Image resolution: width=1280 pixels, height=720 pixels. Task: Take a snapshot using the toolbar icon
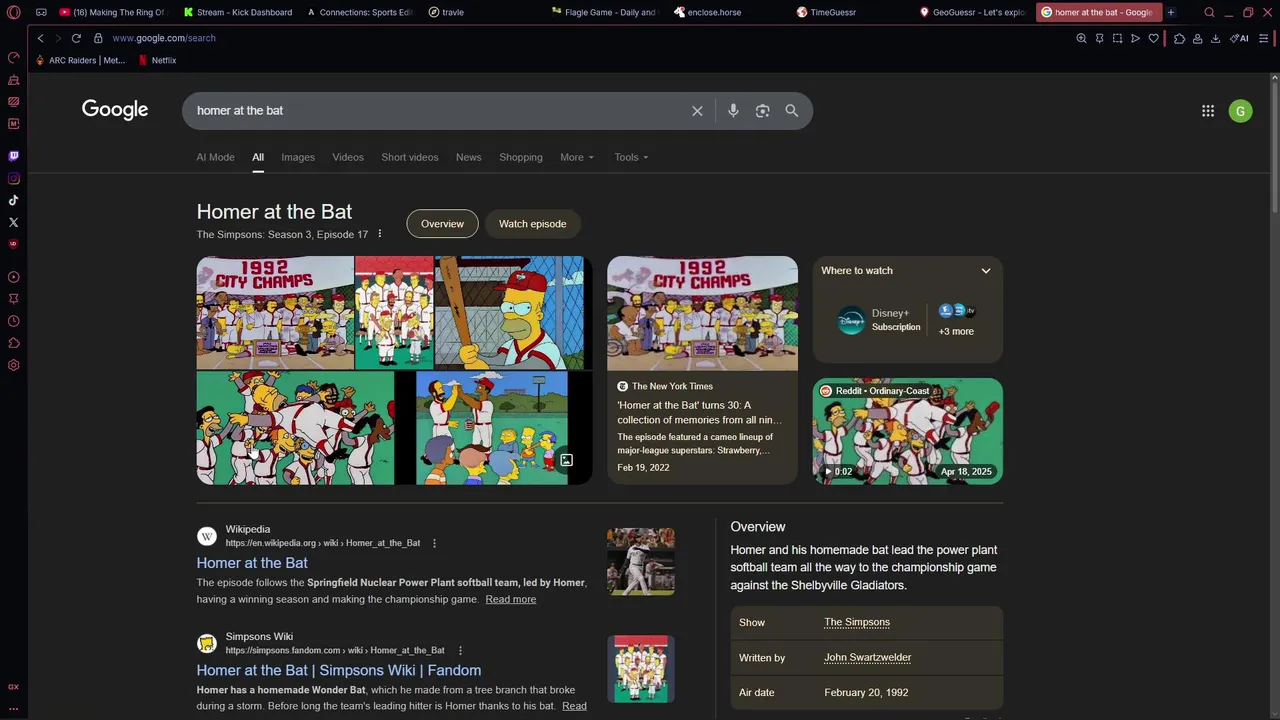click(1117, 38)
